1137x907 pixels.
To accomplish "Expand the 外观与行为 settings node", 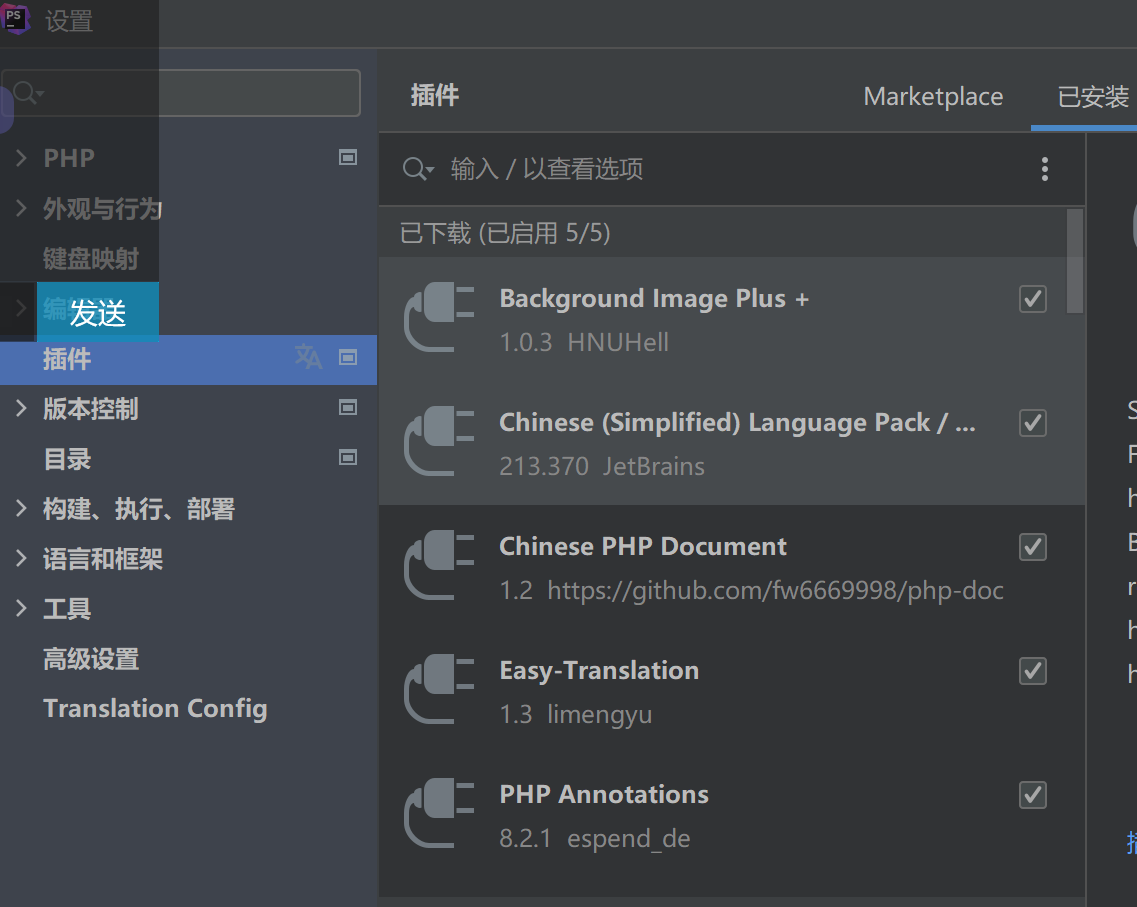I will [x=21, y=208].
